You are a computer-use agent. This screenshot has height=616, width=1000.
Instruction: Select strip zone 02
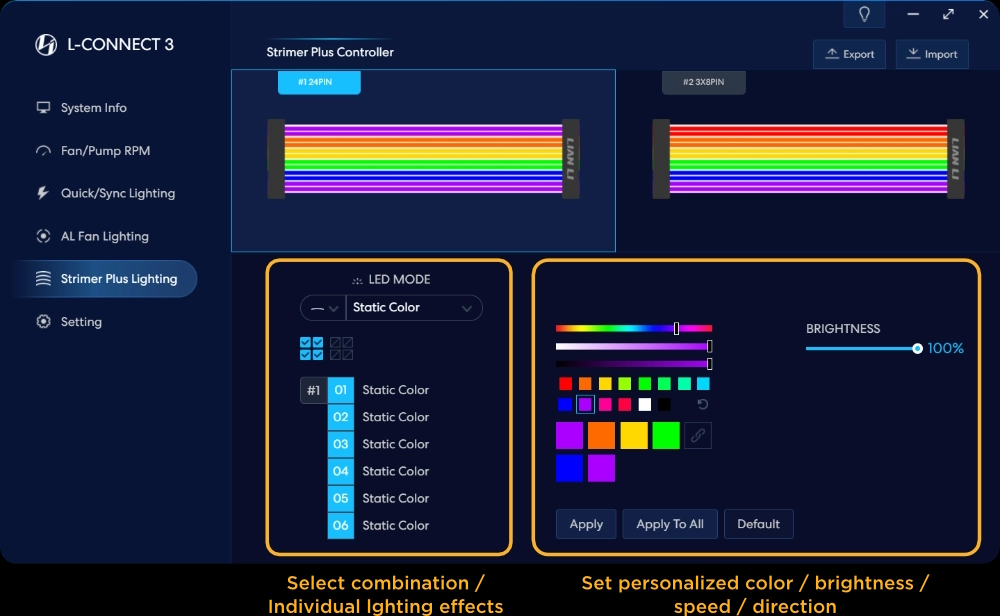coord(341,417)
